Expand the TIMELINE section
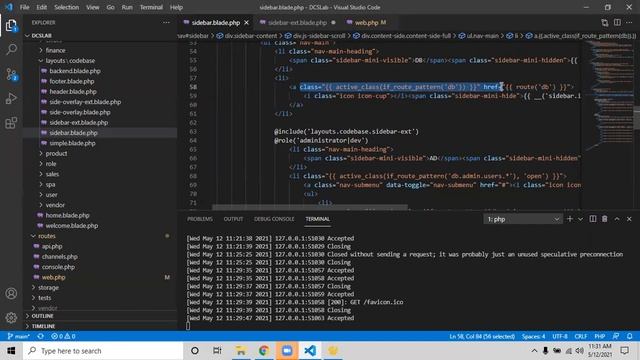 43,326
